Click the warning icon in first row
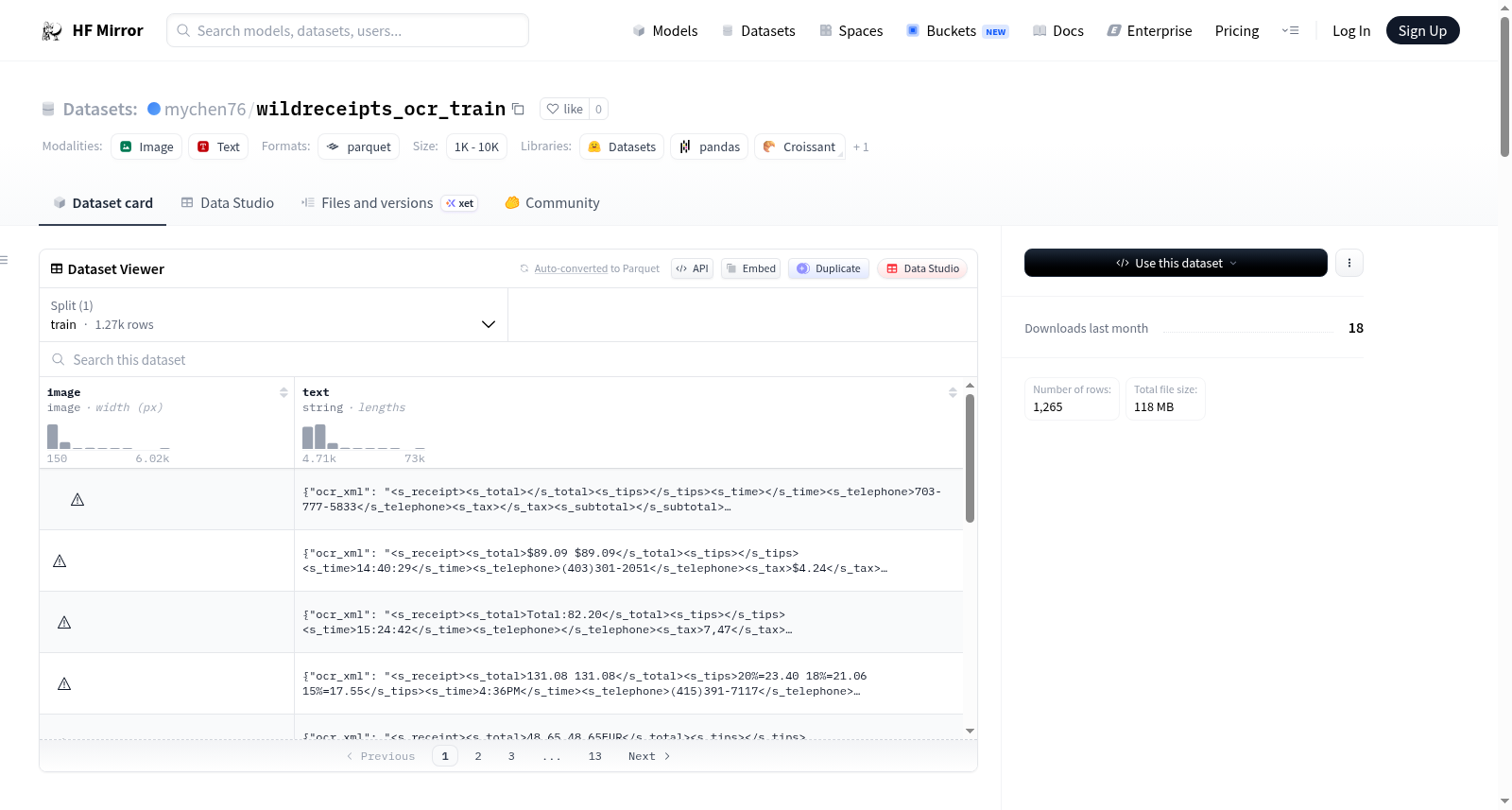The image size is (1512, 810). click(77, 499)
